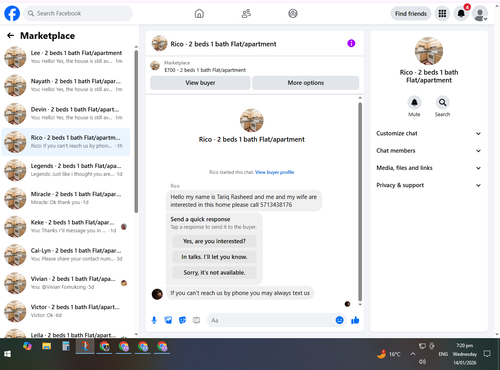Go to the Home feed icon
The width and height of the screenshot is (500, 370).
(x=199, y=13)
